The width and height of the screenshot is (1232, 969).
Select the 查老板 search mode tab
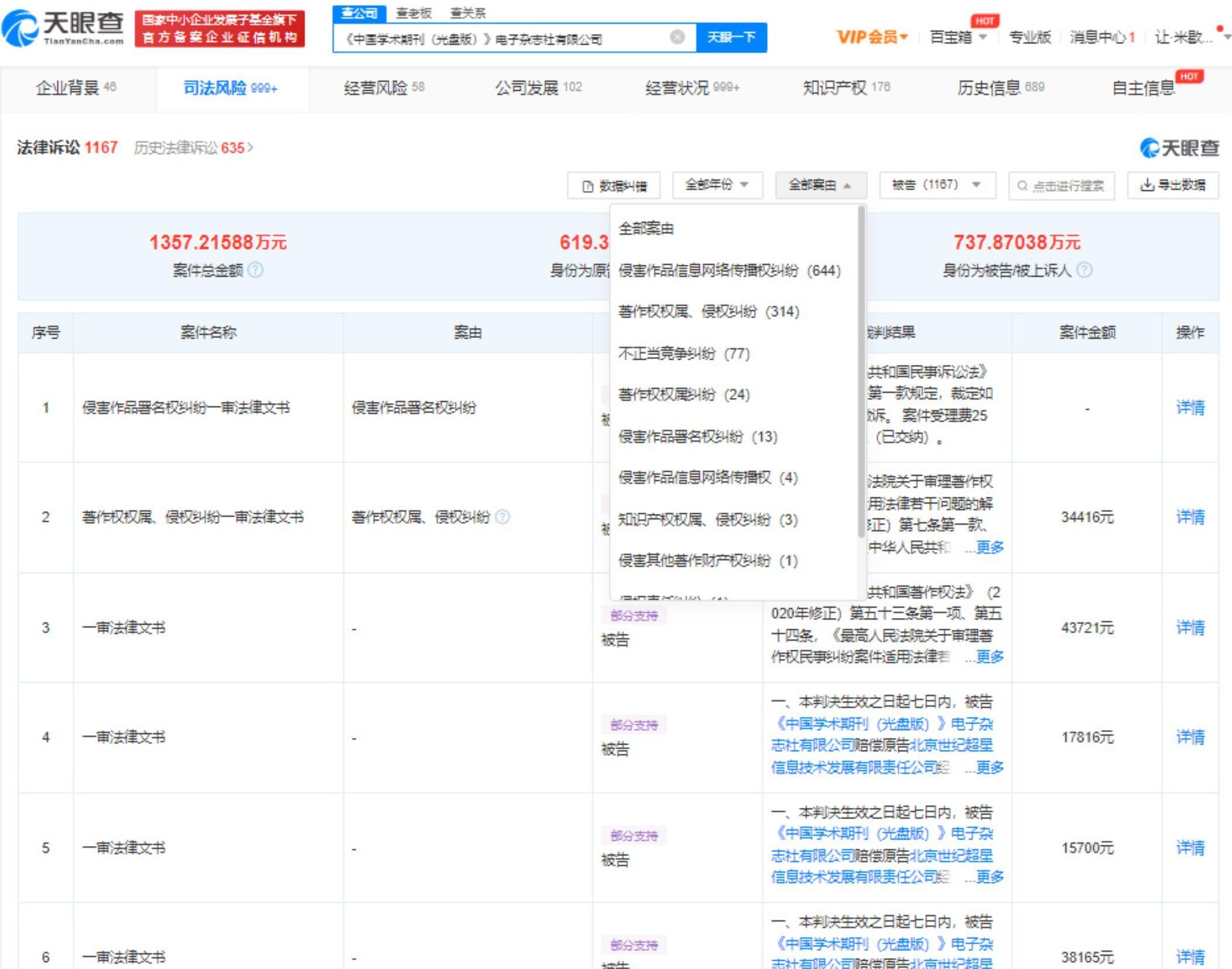414,13
